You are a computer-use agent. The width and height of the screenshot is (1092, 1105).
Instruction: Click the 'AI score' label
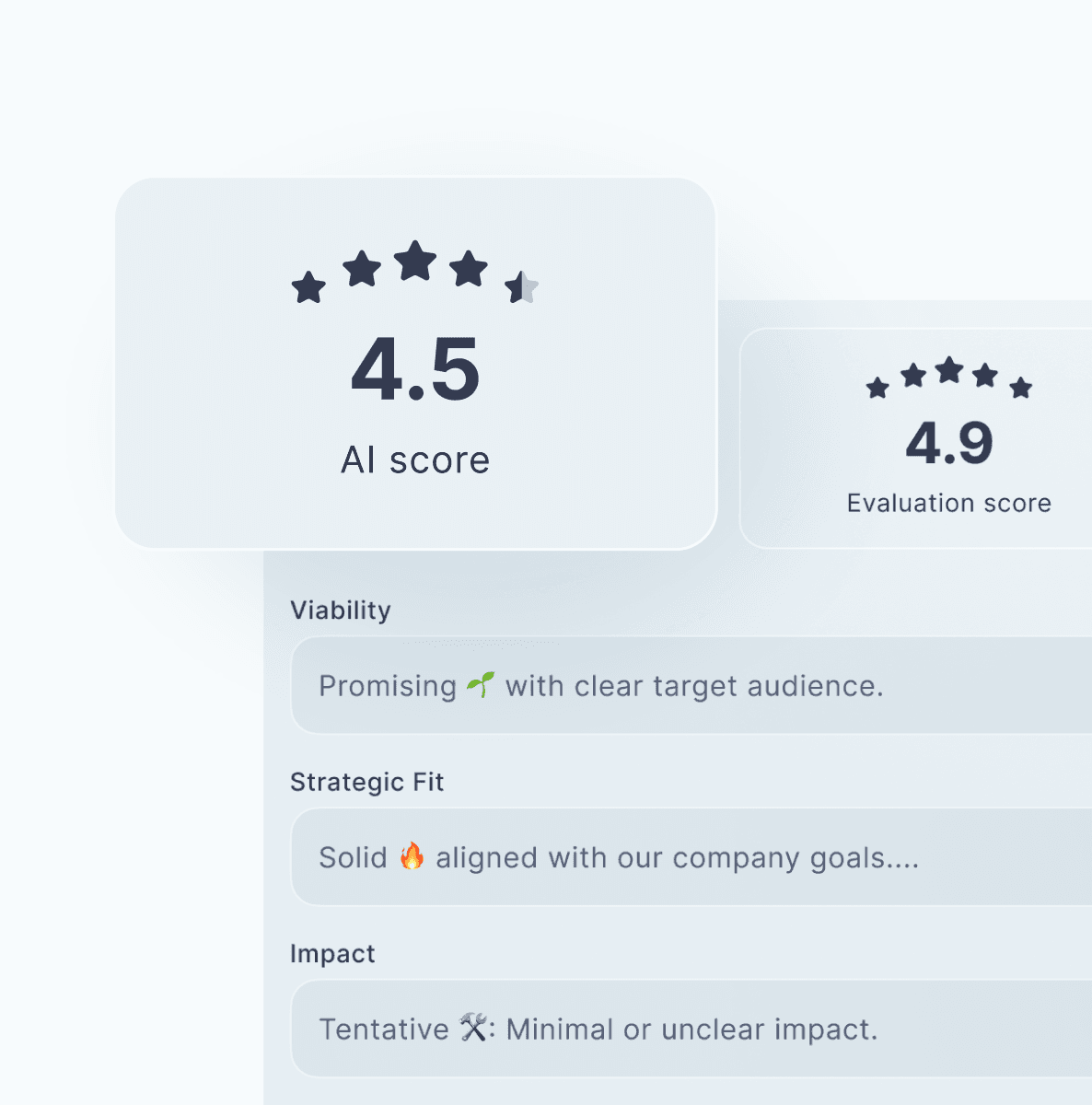pyautogui.click(x=415, y=459)
